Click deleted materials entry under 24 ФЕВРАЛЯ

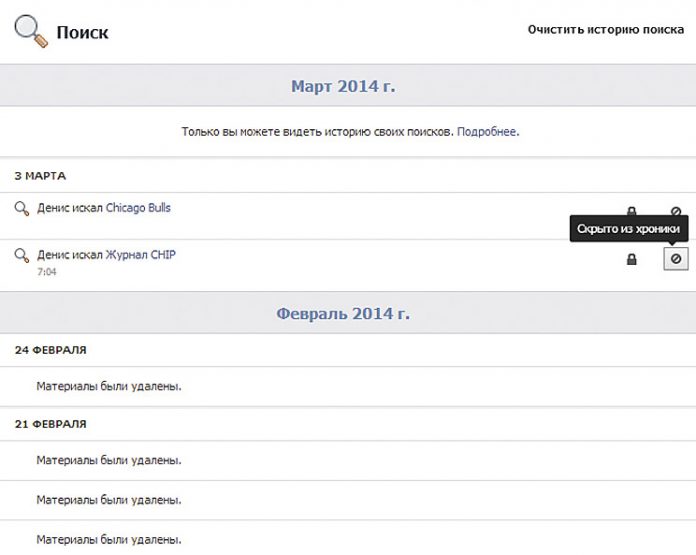pos(109,386)
